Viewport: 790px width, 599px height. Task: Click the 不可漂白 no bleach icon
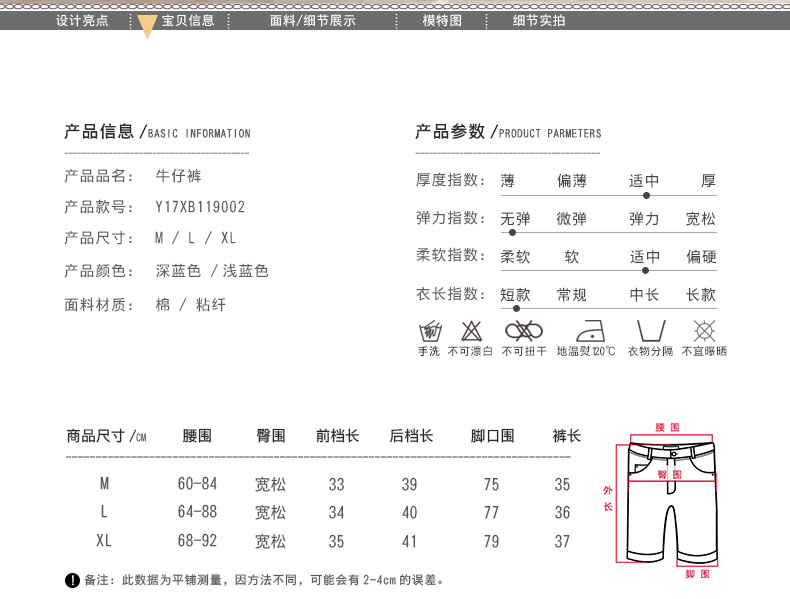(x=472, y=331)
